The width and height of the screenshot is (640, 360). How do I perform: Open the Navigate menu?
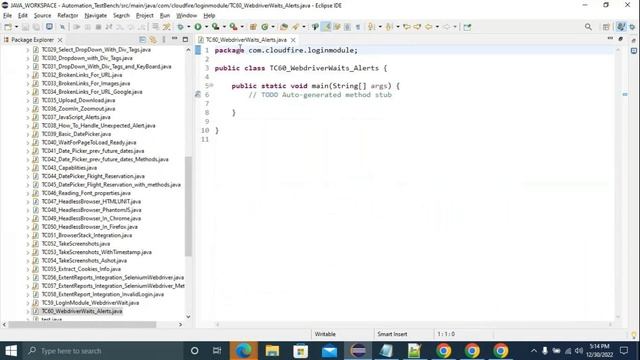click(96, 16)
